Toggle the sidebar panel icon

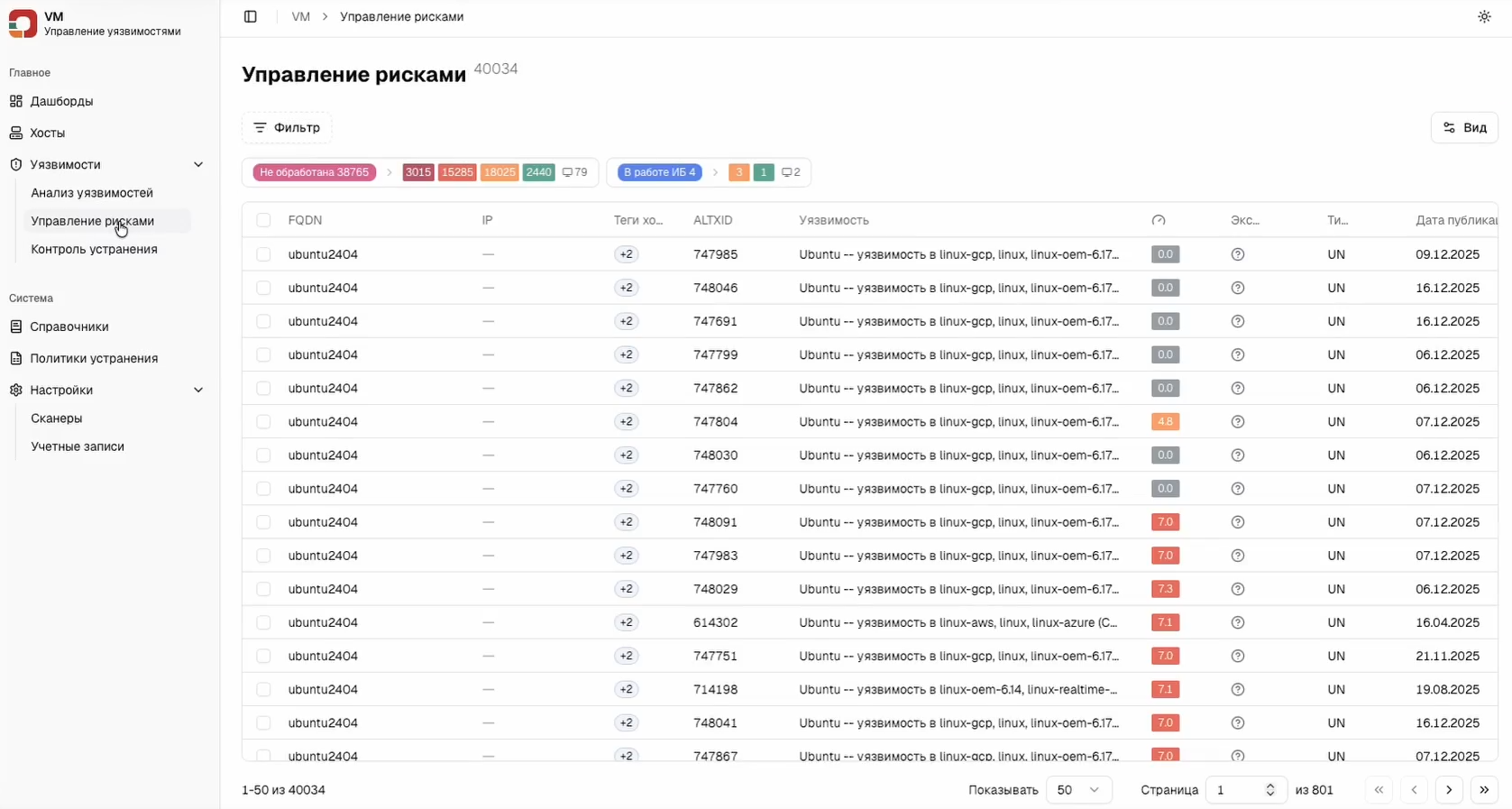click(251, 17)
